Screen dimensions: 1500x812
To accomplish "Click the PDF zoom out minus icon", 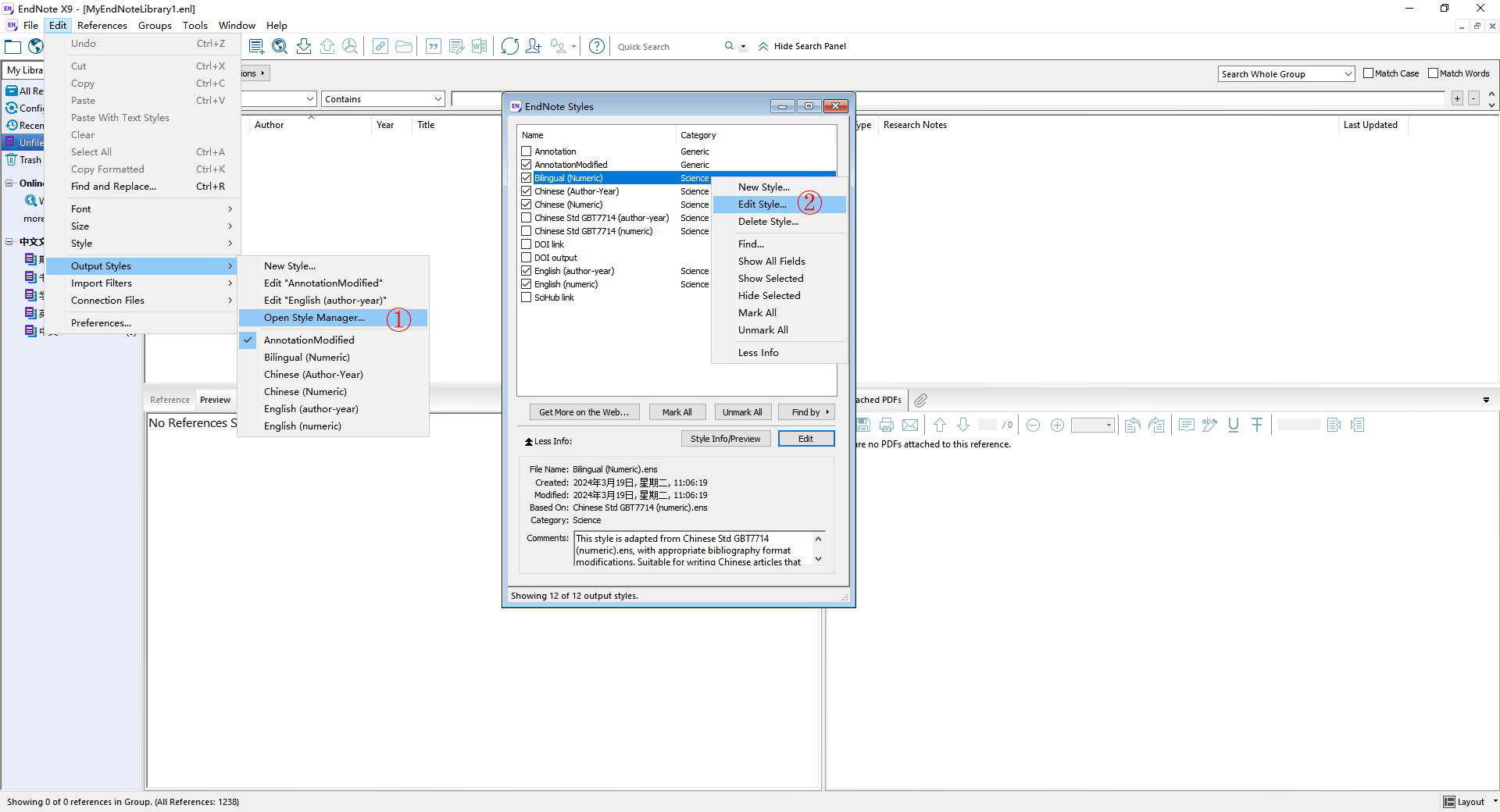I will 1033,425.
